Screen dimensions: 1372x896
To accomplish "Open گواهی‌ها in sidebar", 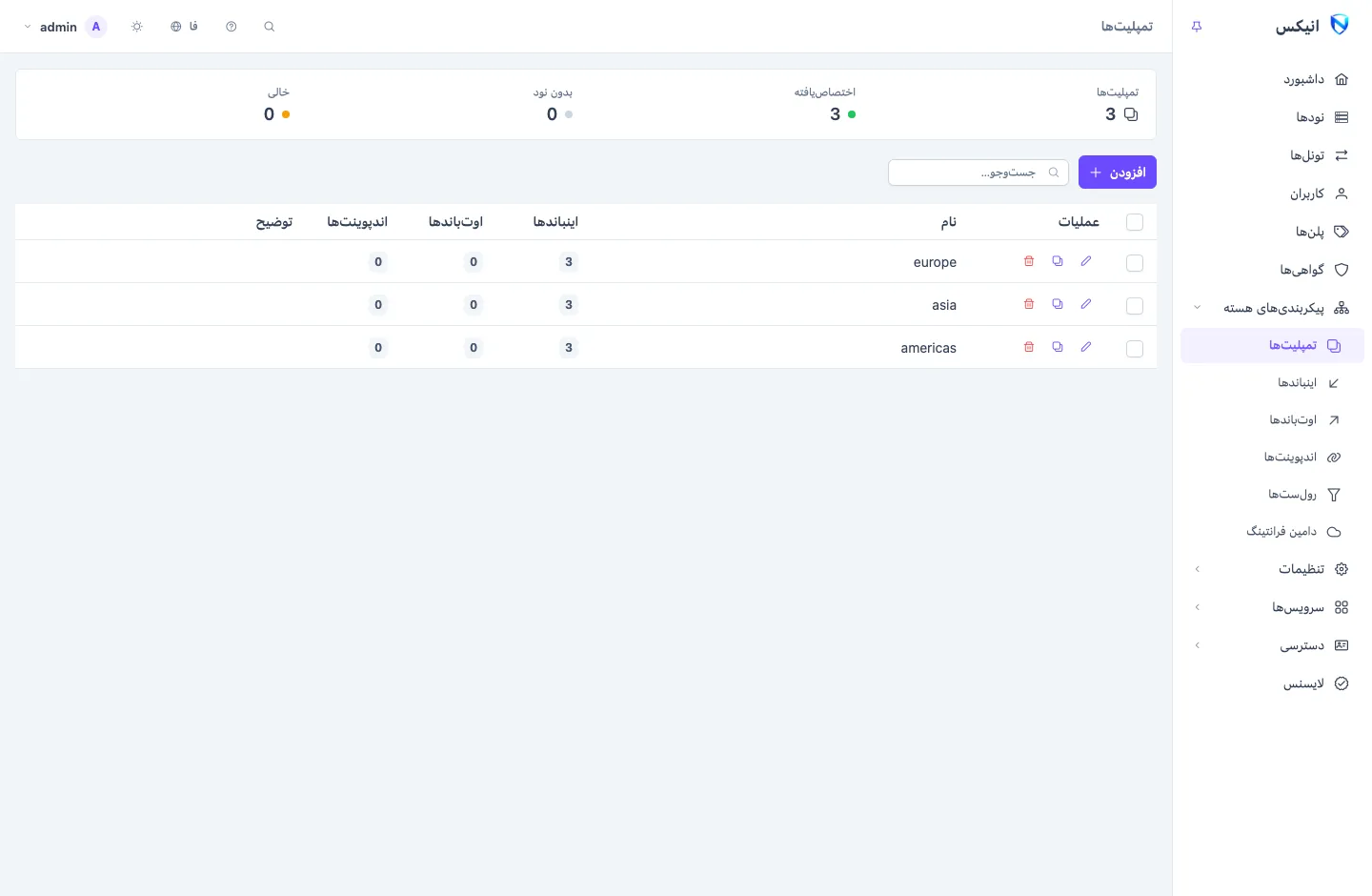I will coord(1272,270).
